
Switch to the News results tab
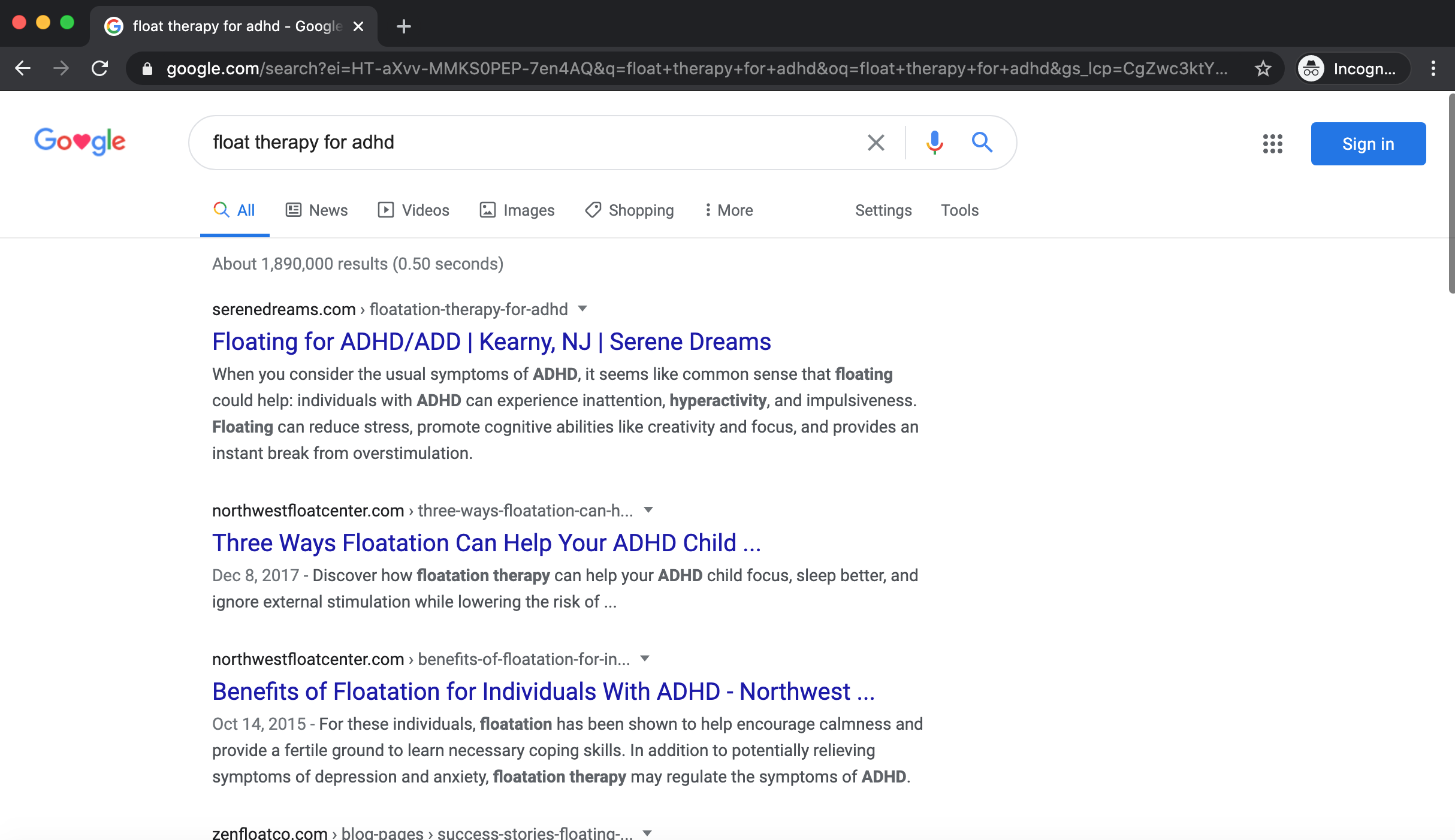[x=316, y=210]
